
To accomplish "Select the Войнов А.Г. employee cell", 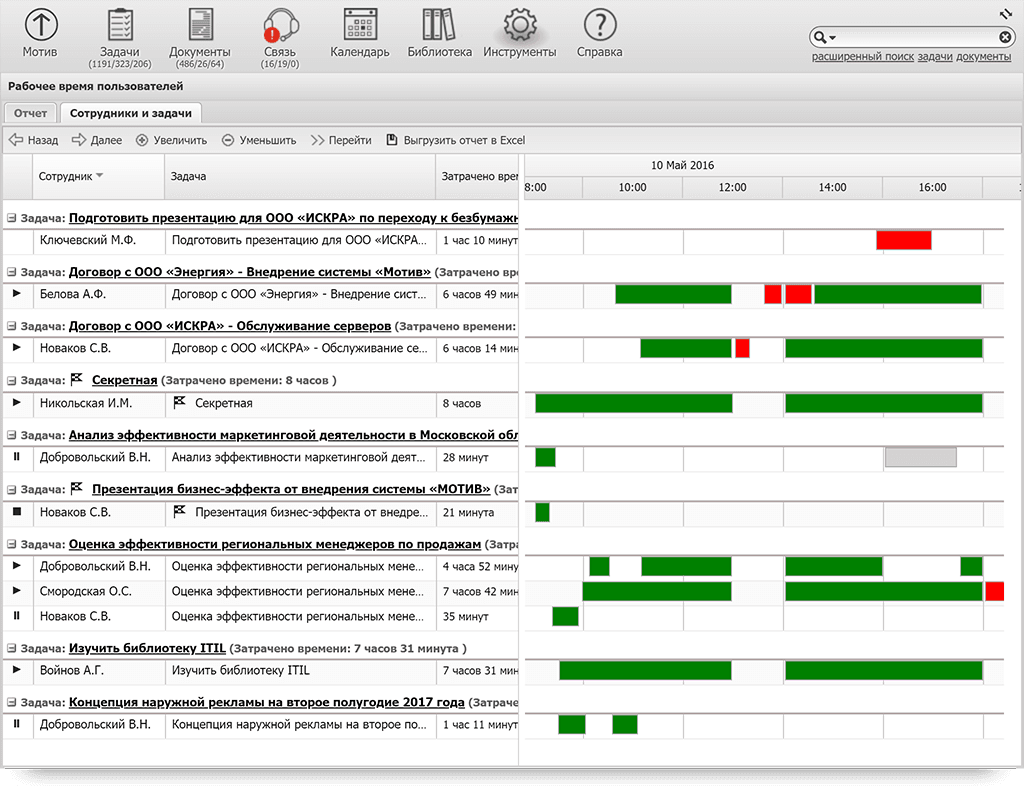I will click(x=99, y=671).
